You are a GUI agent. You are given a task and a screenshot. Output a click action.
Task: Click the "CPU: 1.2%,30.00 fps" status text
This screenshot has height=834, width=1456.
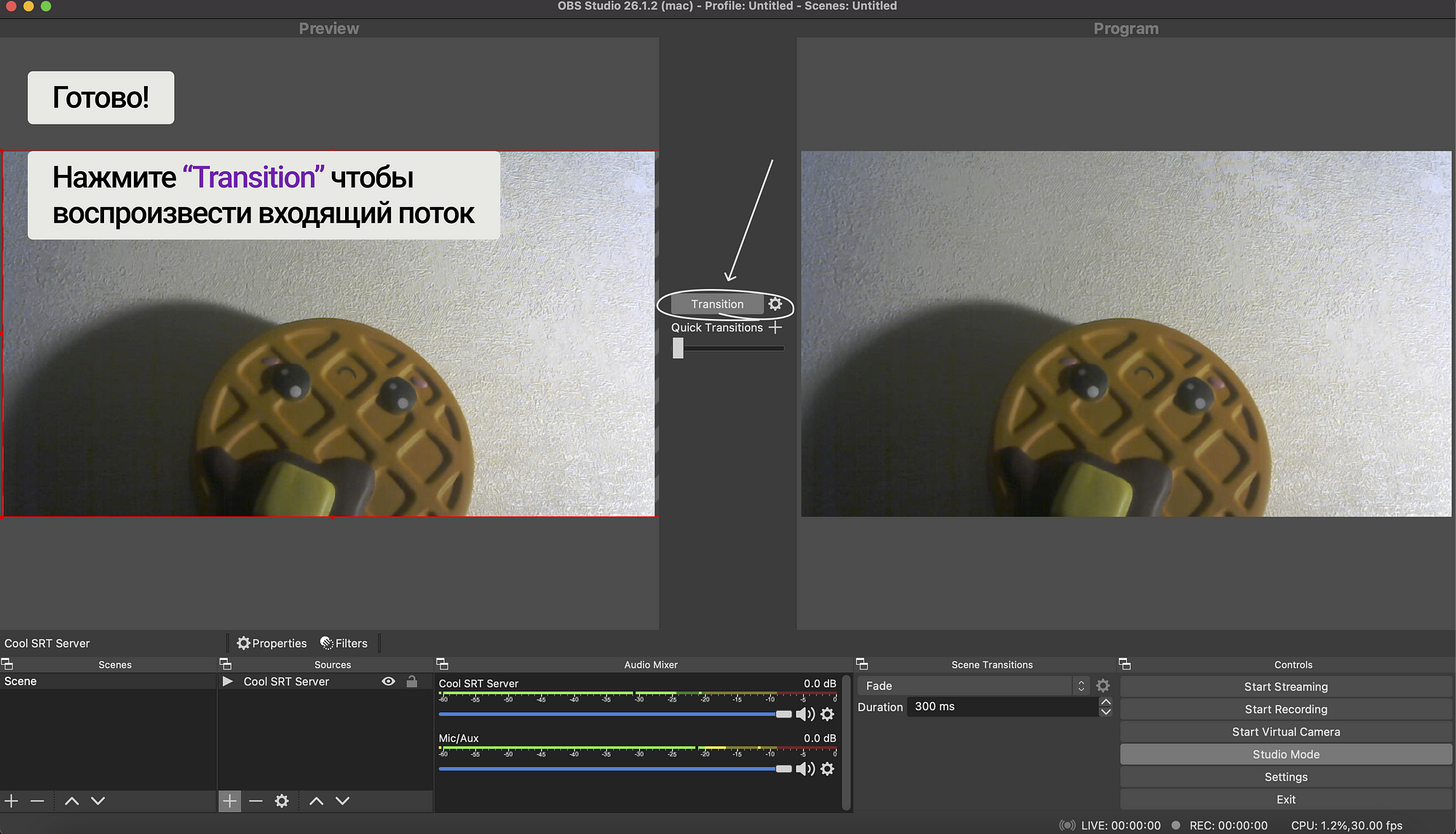point(1347,825)
